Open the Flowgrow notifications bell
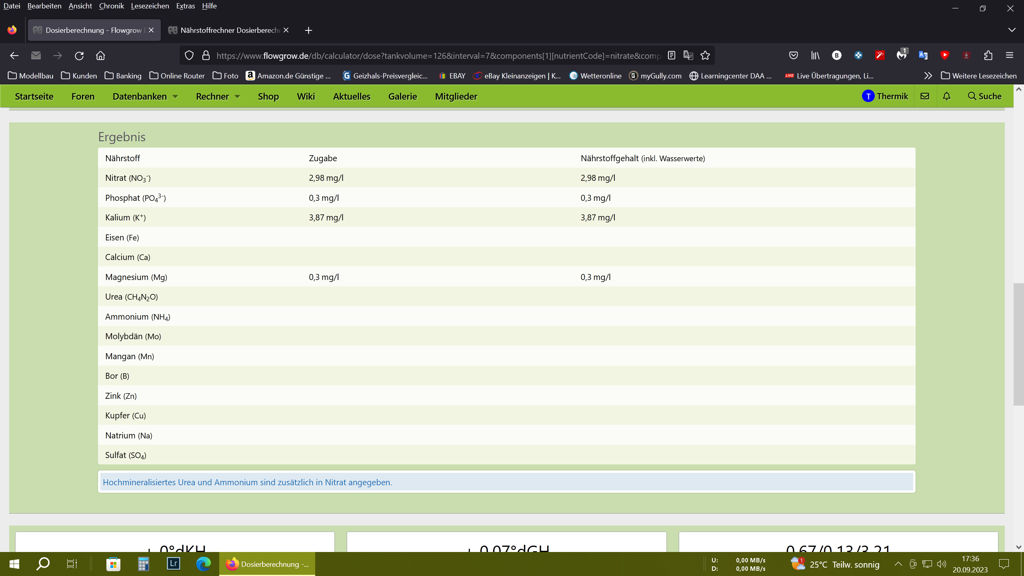 pyautogui.click(x=946, y=97)
